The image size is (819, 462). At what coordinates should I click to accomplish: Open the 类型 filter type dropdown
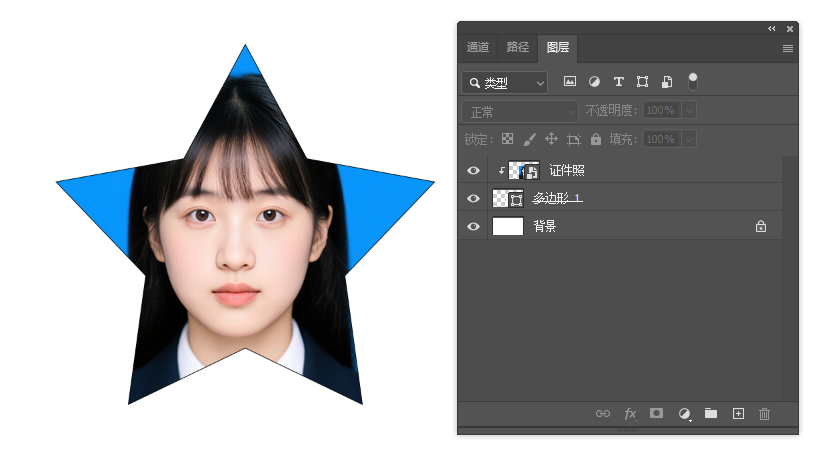pos(505,82)
